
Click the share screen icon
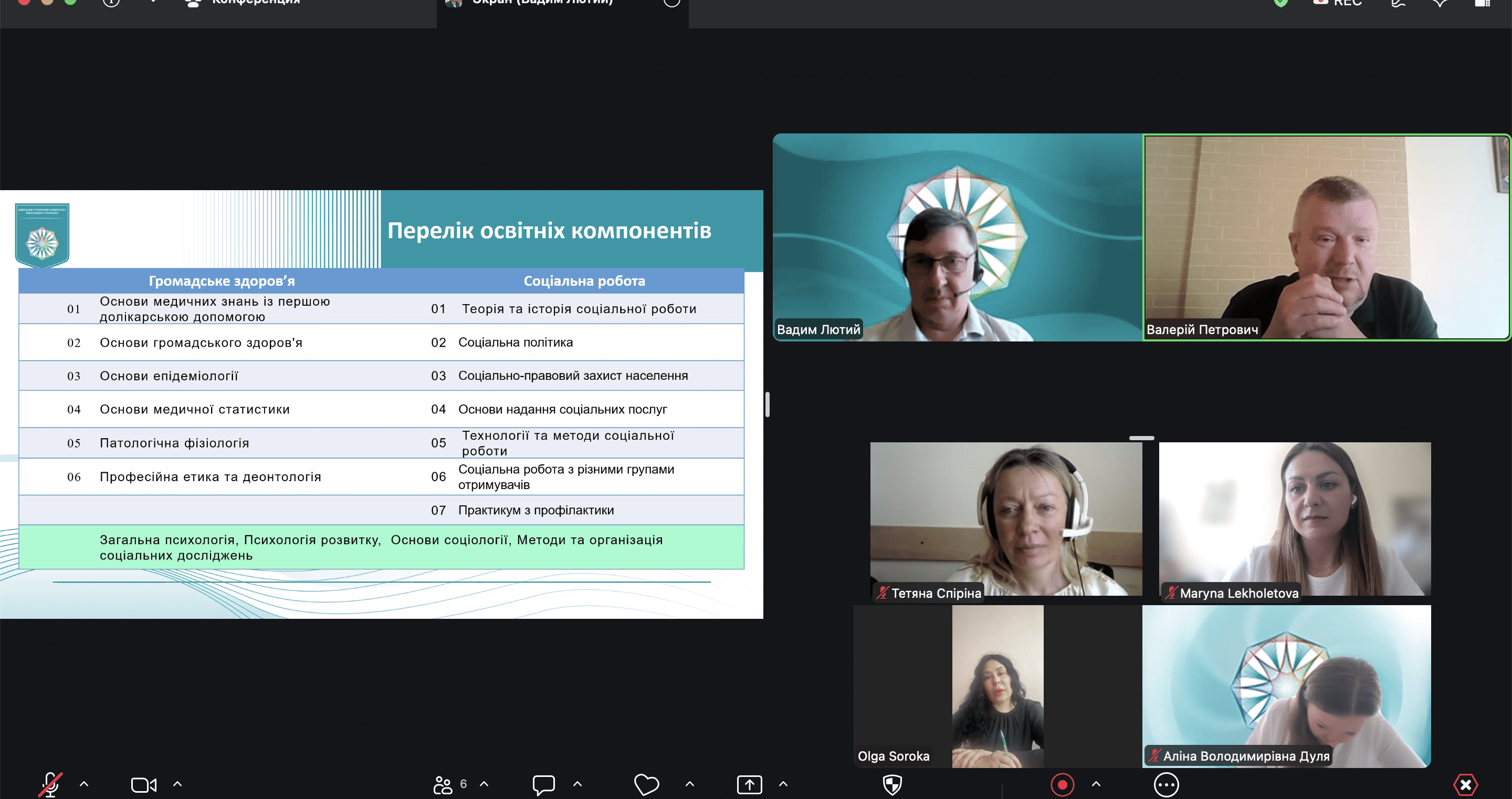click(750, 784)
